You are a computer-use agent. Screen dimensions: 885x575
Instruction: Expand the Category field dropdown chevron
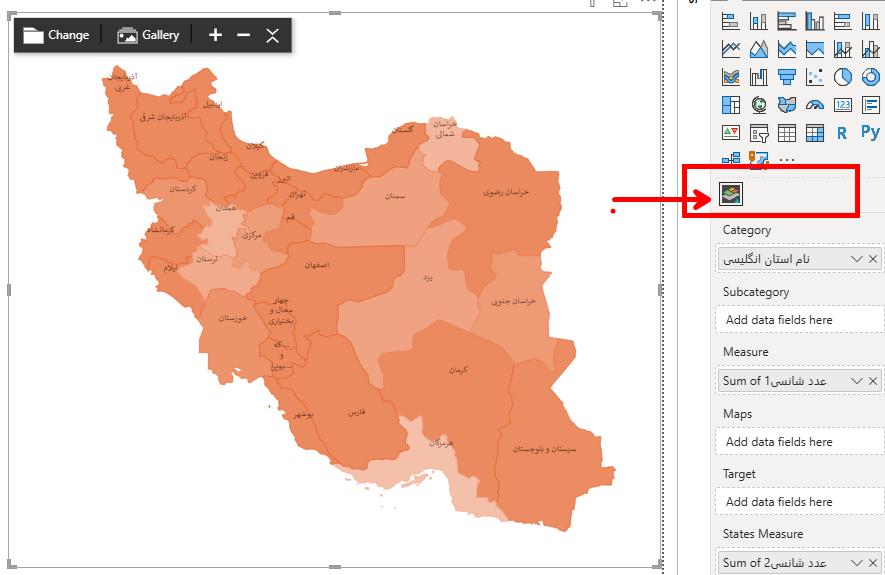(857, 259)
